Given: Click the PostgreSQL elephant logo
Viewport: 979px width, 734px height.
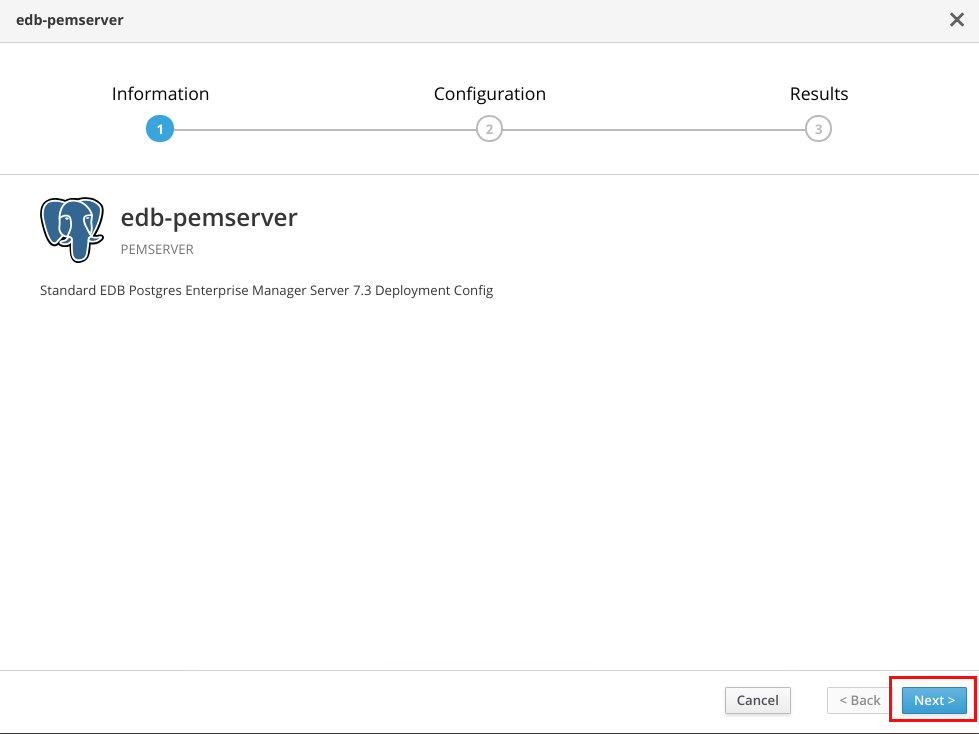Looking at the screenshot, I should point(72,230).
